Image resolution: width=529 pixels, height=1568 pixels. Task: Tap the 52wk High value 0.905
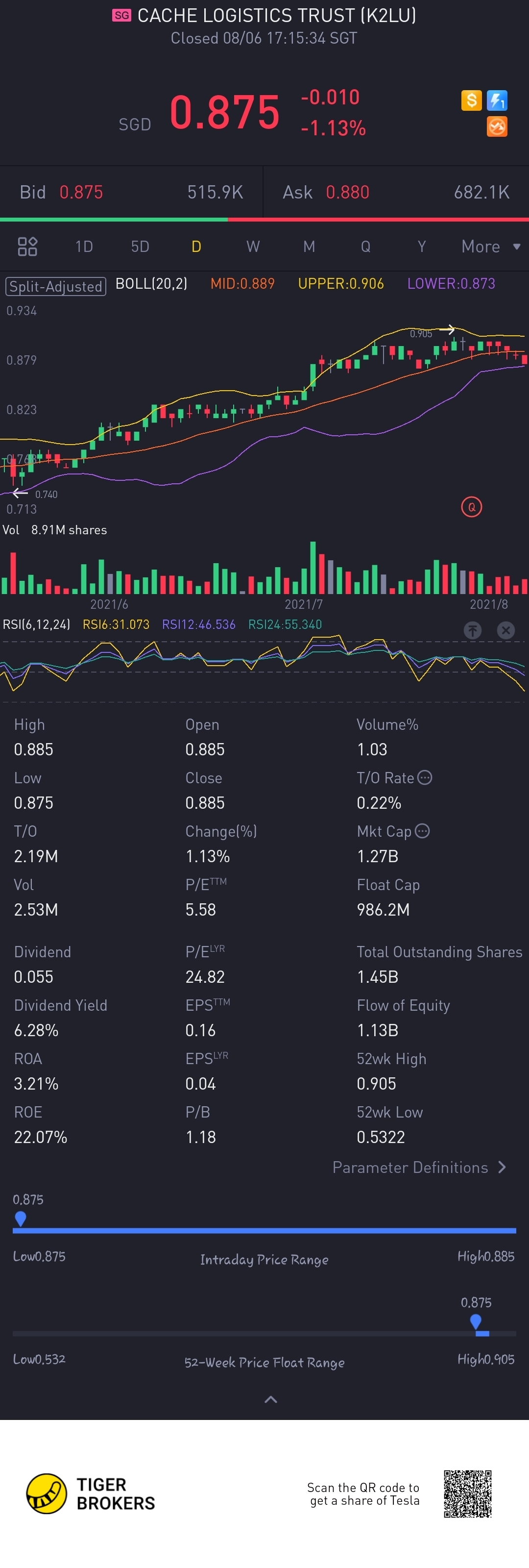[376, 1084]
